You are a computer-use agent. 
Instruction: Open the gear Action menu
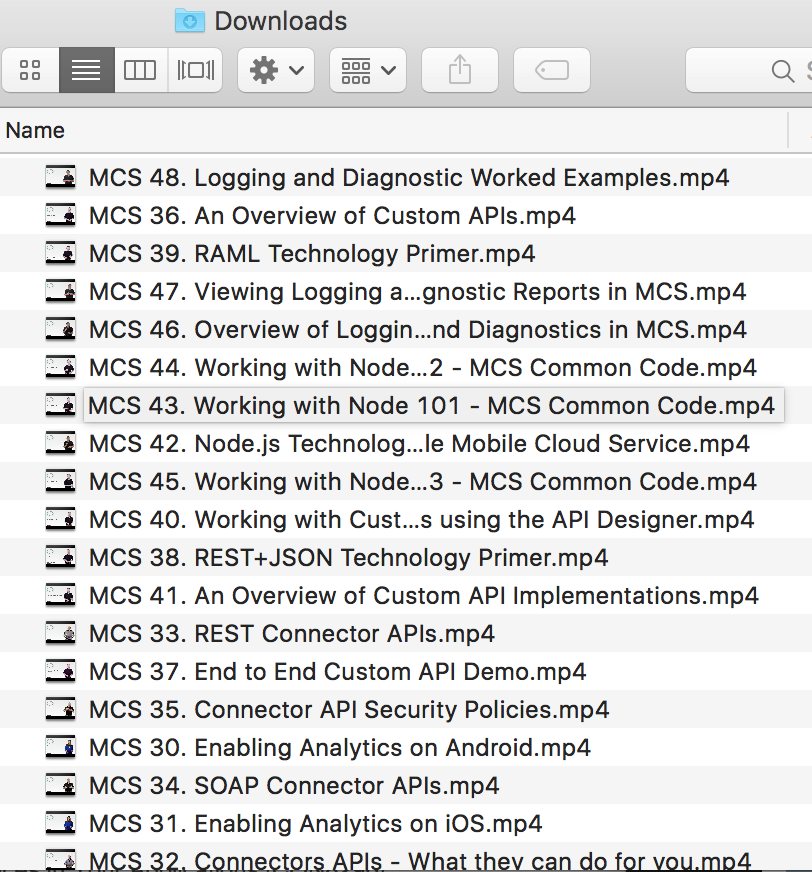click(x=276, y=70)
